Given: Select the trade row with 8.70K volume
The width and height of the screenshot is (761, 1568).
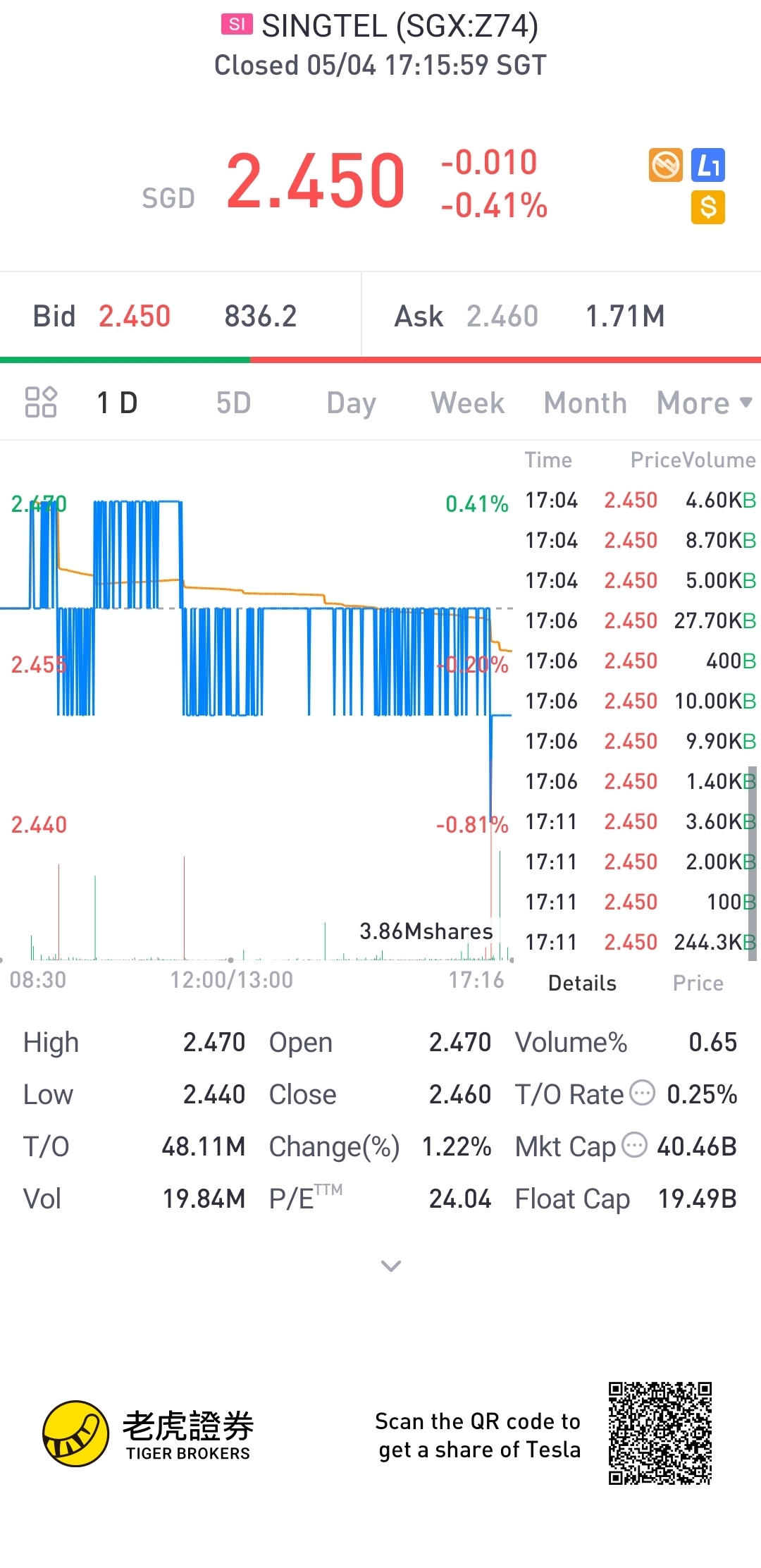Looking at the screenshot, I should coord(641,540).
